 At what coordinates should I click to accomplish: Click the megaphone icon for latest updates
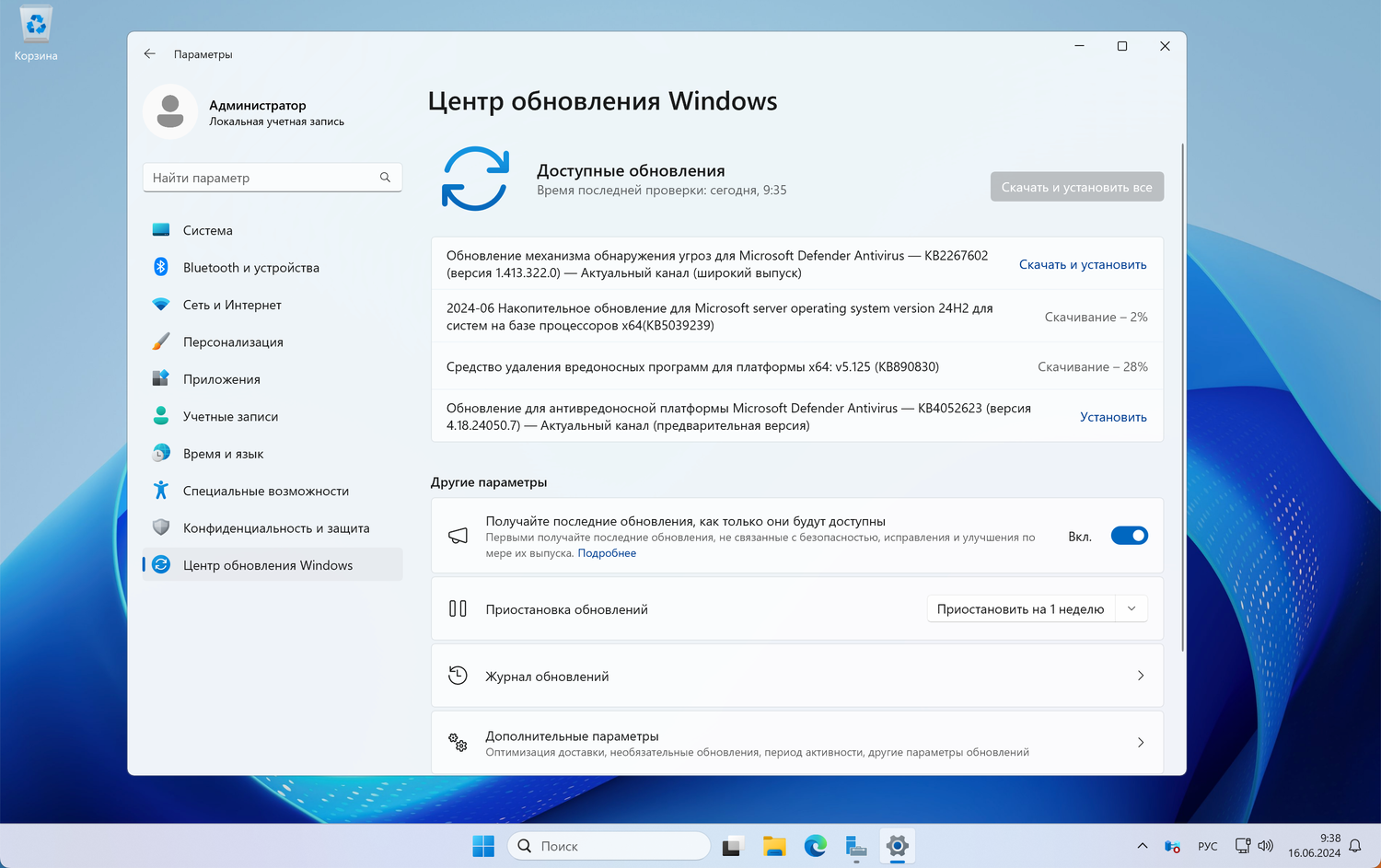click(458, 537)
